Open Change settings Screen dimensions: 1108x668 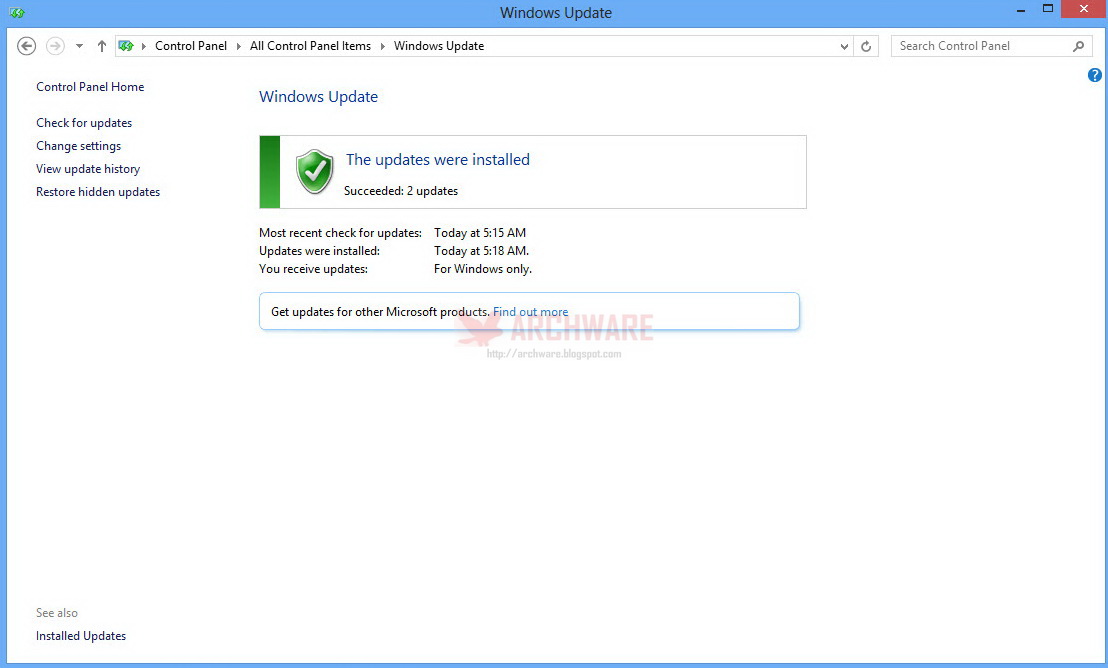coord(78,146)
